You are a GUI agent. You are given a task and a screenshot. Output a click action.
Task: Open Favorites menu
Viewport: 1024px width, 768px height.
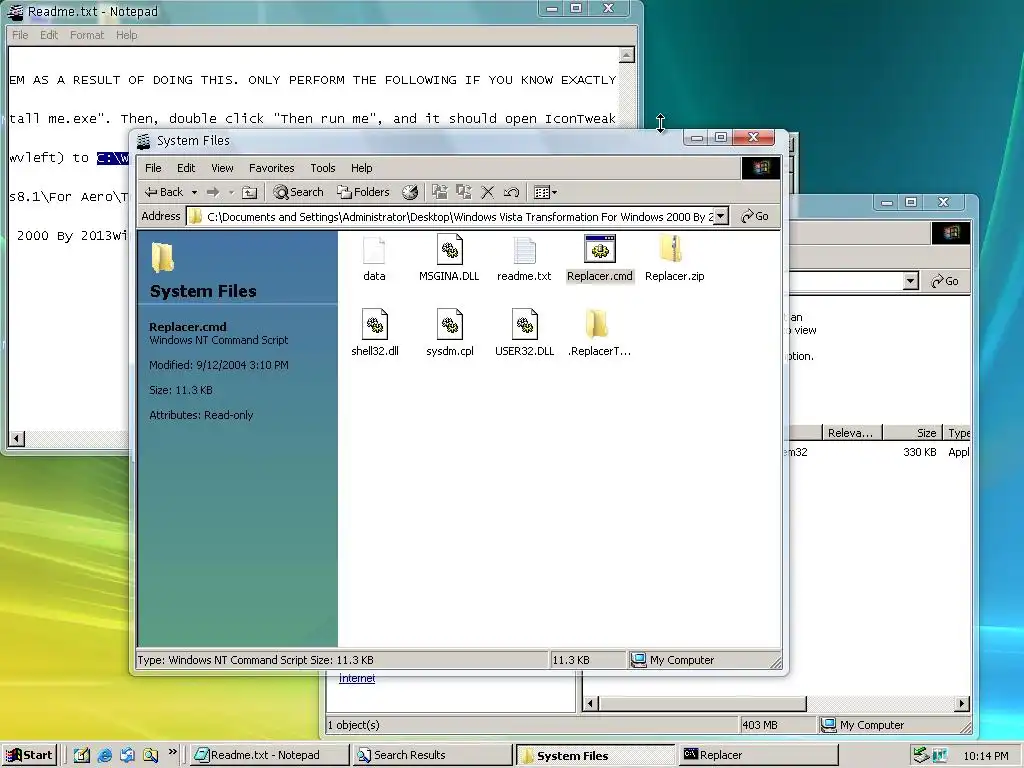[x=272, y=168]
